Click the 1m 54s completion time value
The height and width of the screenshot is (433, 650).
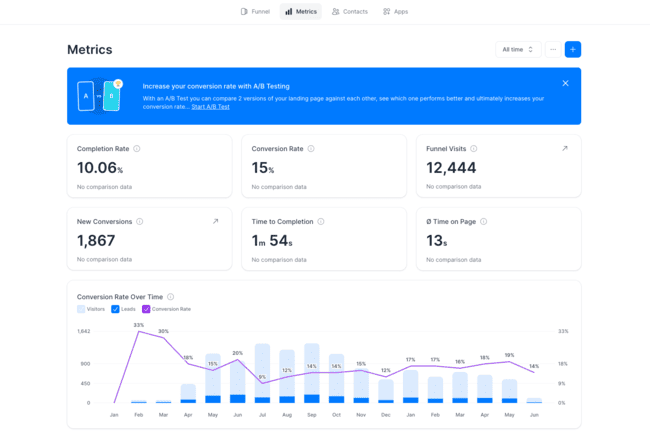(x=272, y=241)
